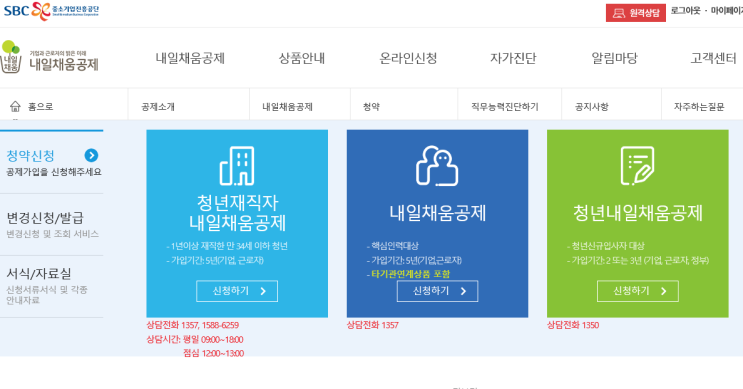Image resolution: width=743 pixels, height=389 pixels.
Task: Click 변경신청 및 조회 서비스 description
Action: (x=52, y=234)
